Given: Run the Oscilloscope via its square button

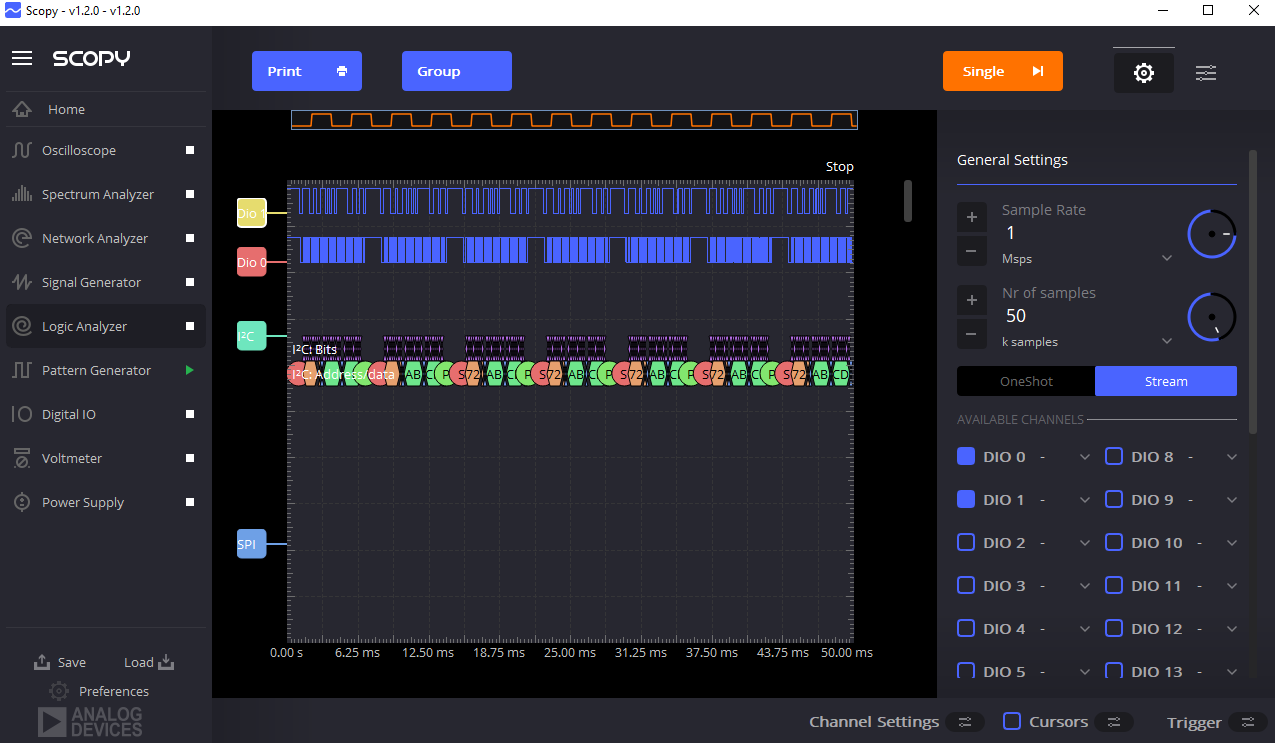Looking at the screenshot, I should 189,150.
